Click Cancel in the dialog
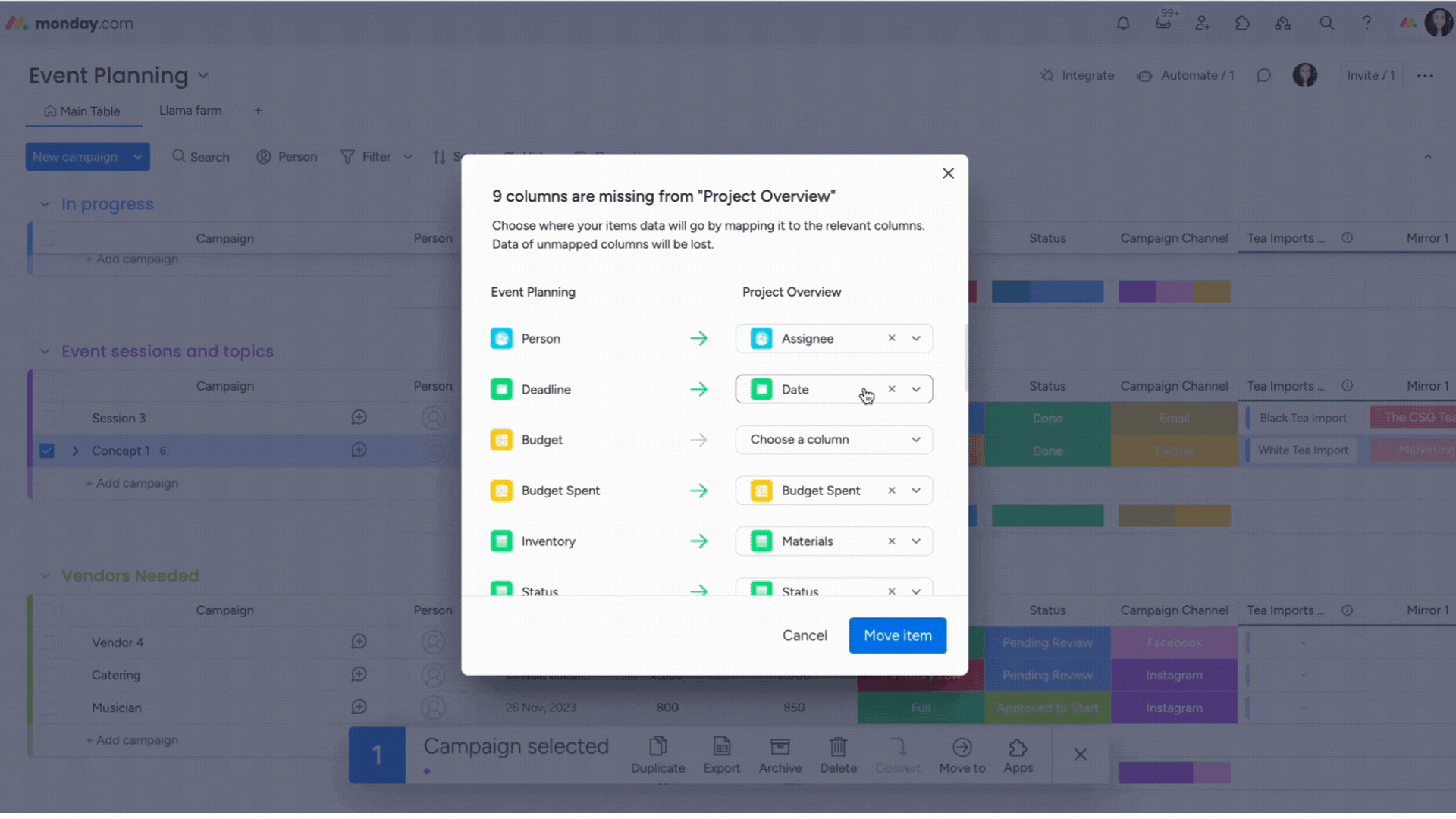Viewport: 1456px width, 819px height. (x=805, y=635)
